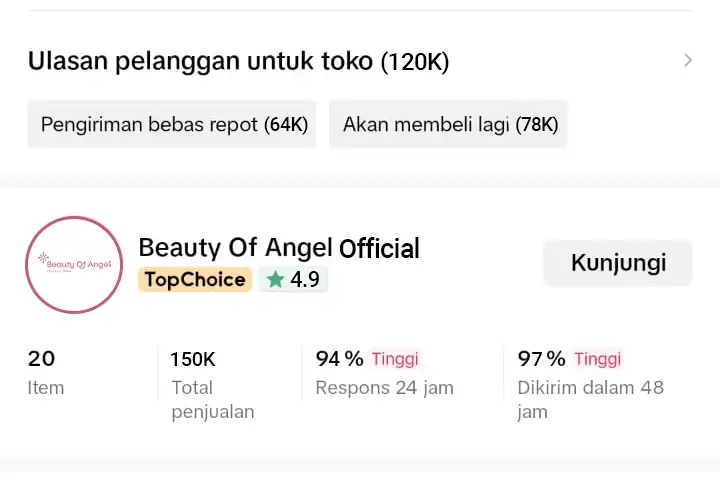This screenshot has width=720, height=479.
Task: Tap the TopChoice badge
Action: pos(195,280)
